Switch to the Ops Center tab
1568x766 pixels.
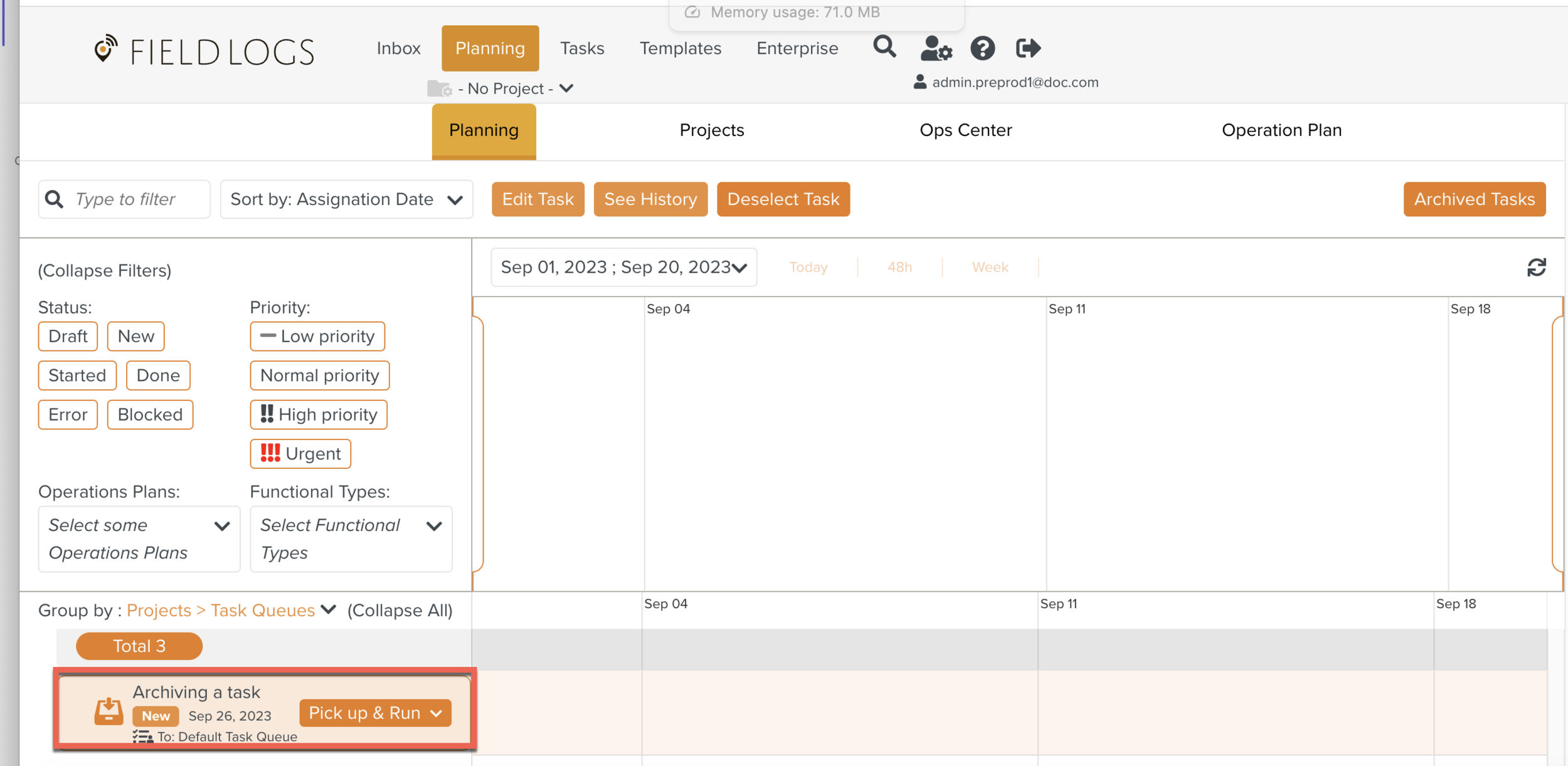pos(965,130)
